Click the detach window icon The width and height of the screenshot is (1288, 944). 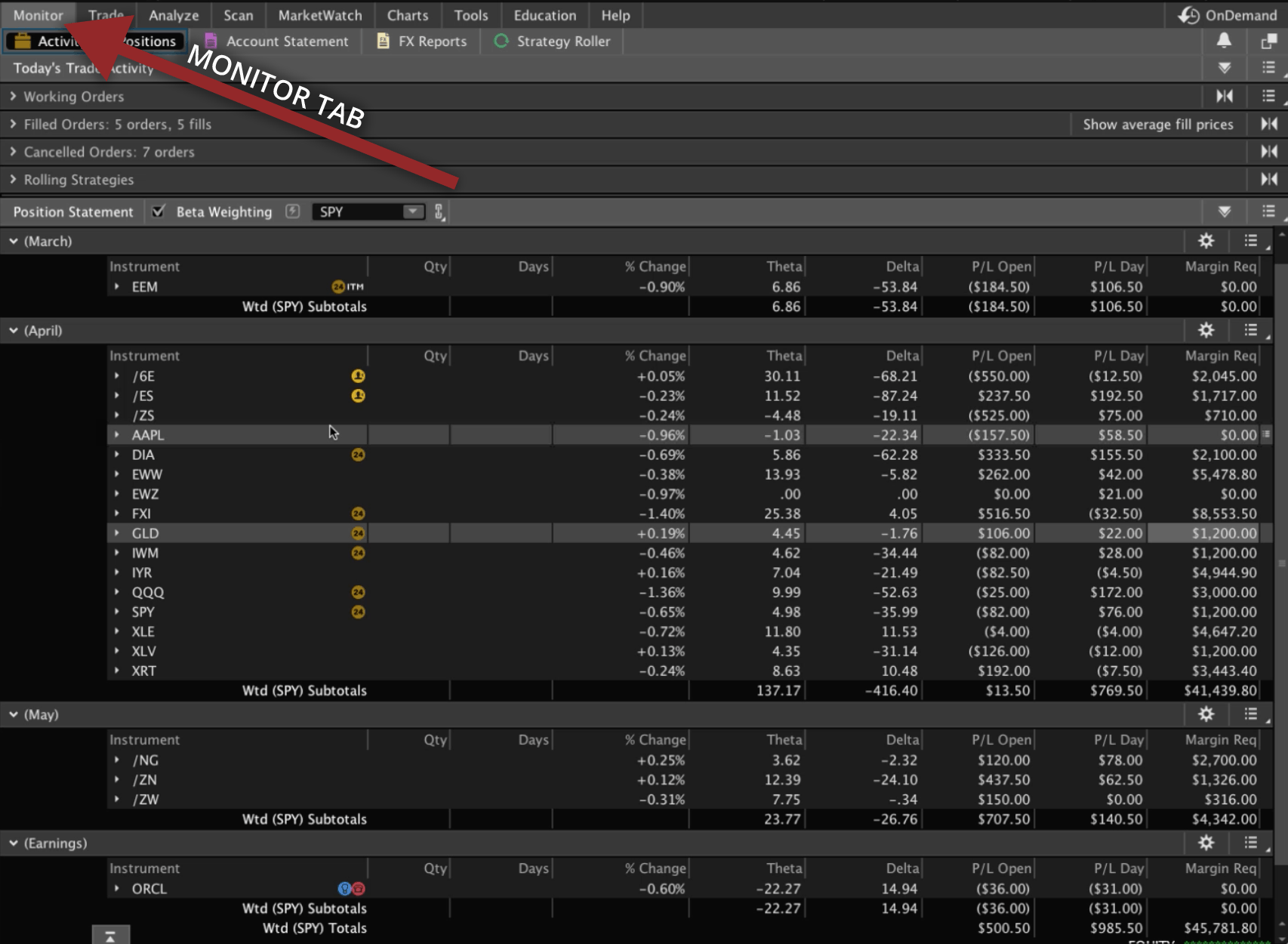[x=1268, y=41]
